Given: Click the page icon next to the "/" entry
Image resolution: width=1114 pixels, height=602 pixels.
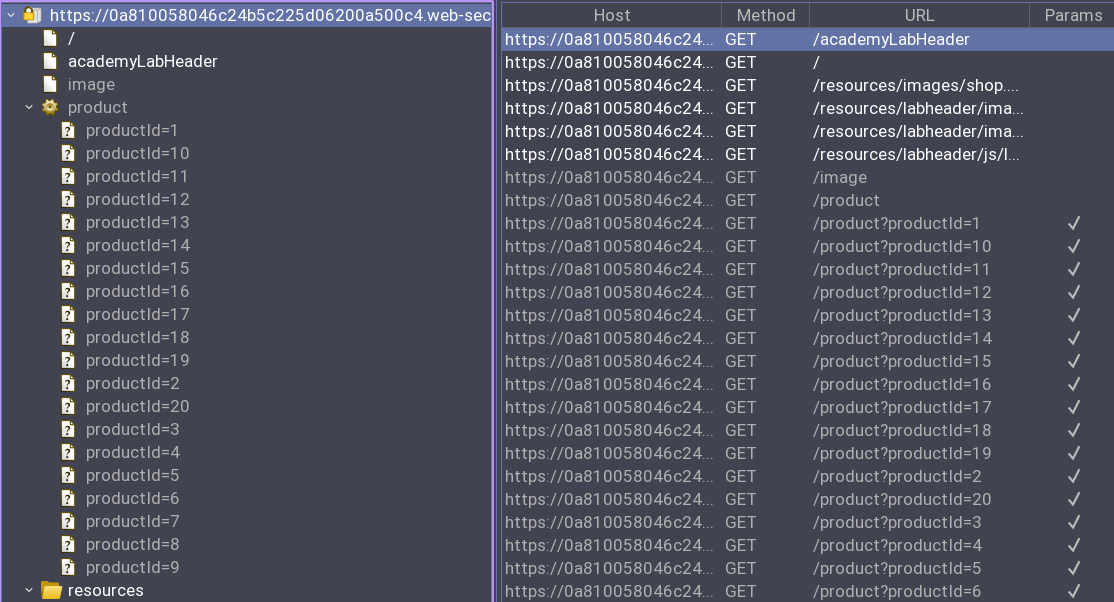Looking at the screenshot, I should point(49,38).
